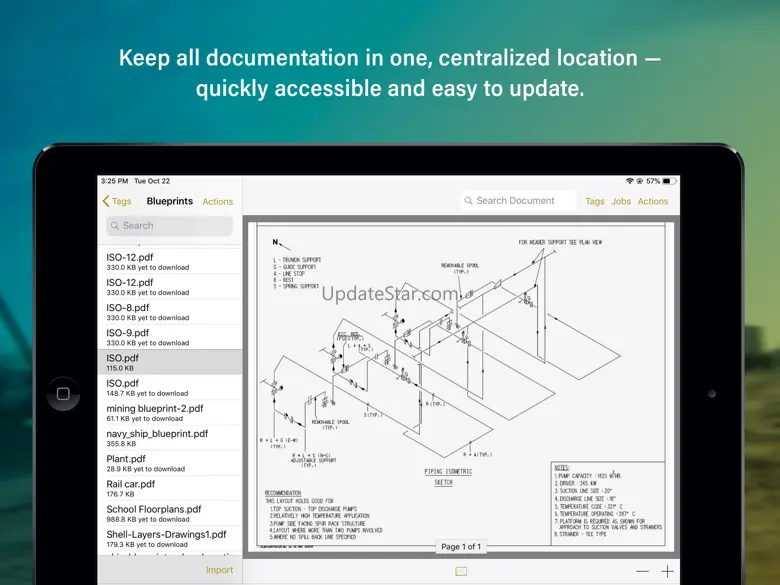Open the Rail car.pdf file
Screen dimensions: 780x585
tap(170, 488)
